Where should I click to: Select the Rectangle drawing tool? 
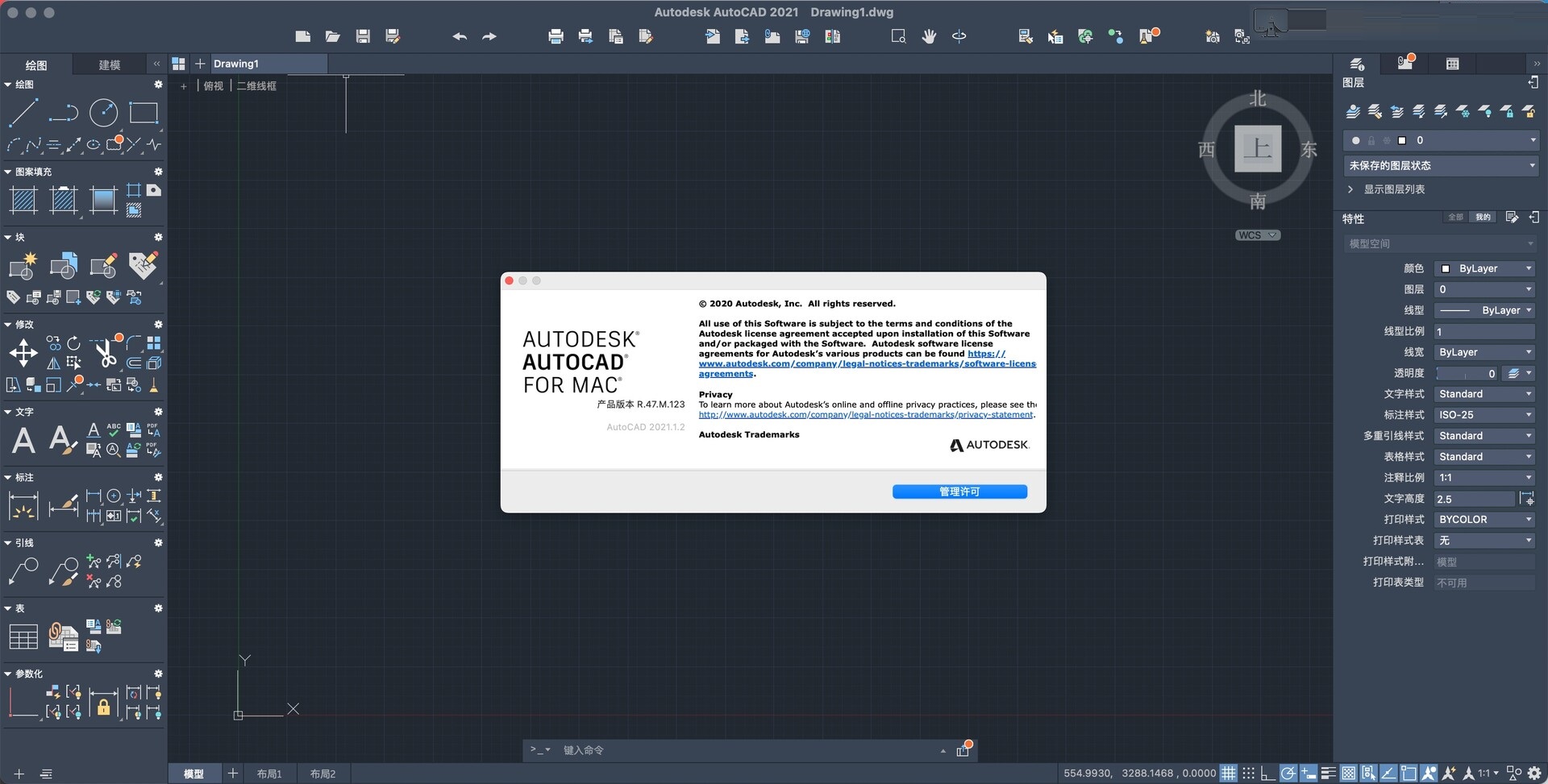coord(144,113)
